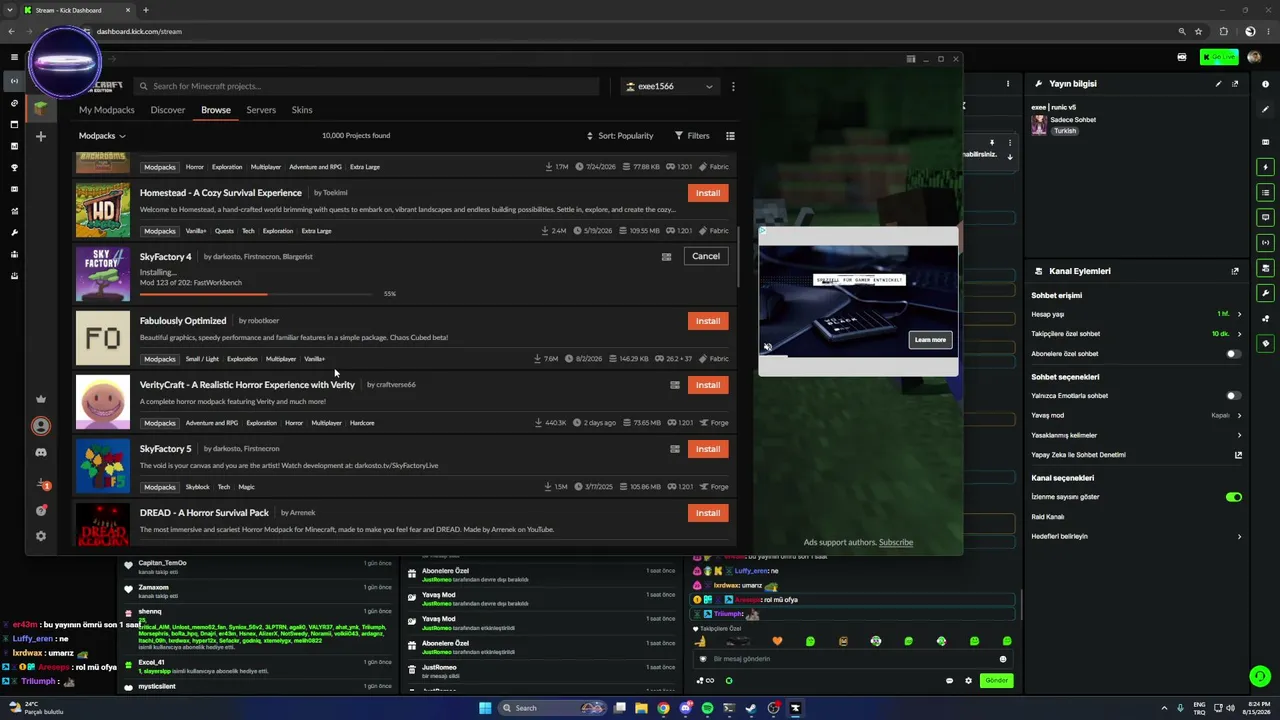The width and height of the screenshot is (1280, 720).
Task: Open the CurseForge three-dot options menu
Action: (733, 86)
